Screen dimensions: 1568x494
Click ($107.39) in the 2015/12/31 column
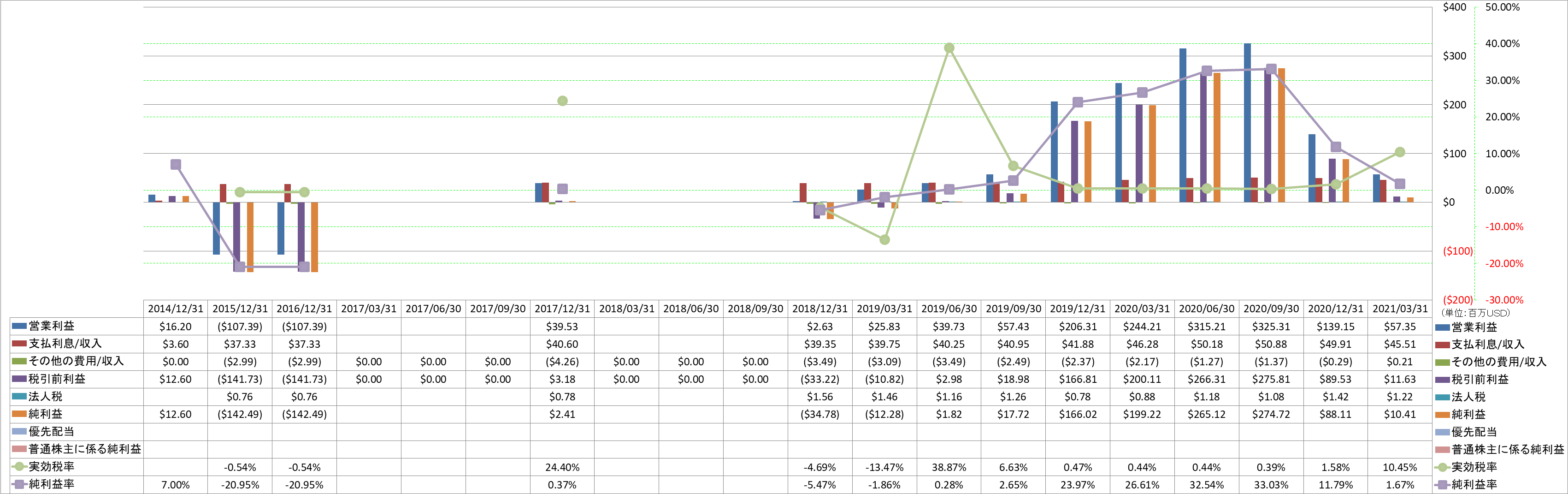(x=240, y=327)
